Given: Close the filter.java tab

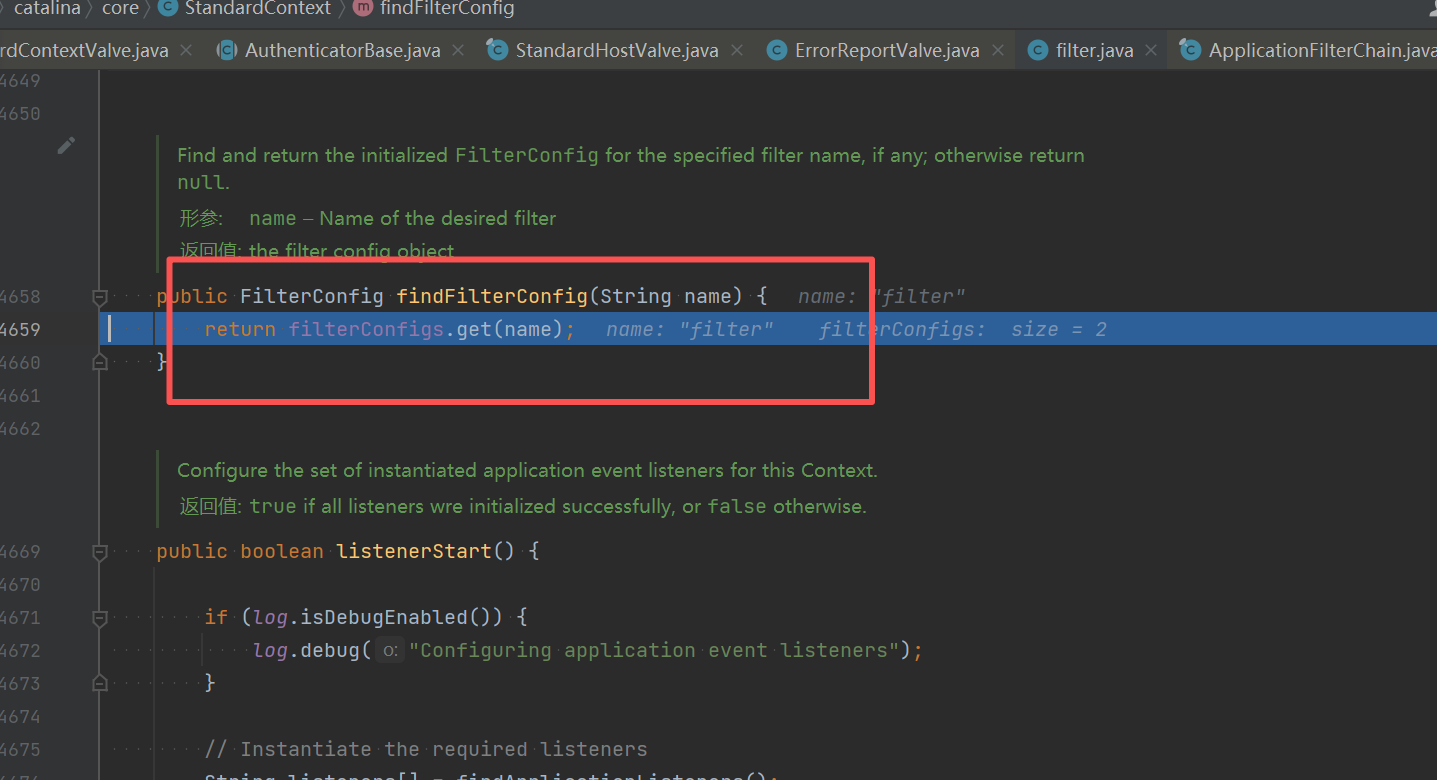Looking at the screenshot, I should click(1151, 50).
